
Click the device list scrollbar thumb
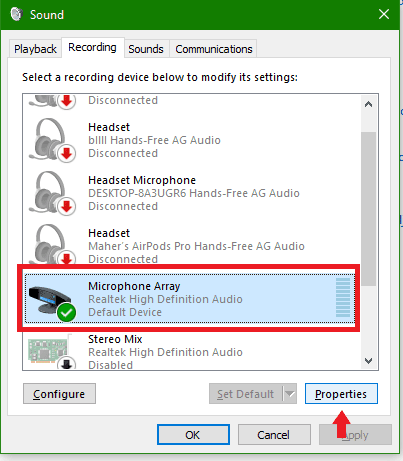(x=368, y=208)
